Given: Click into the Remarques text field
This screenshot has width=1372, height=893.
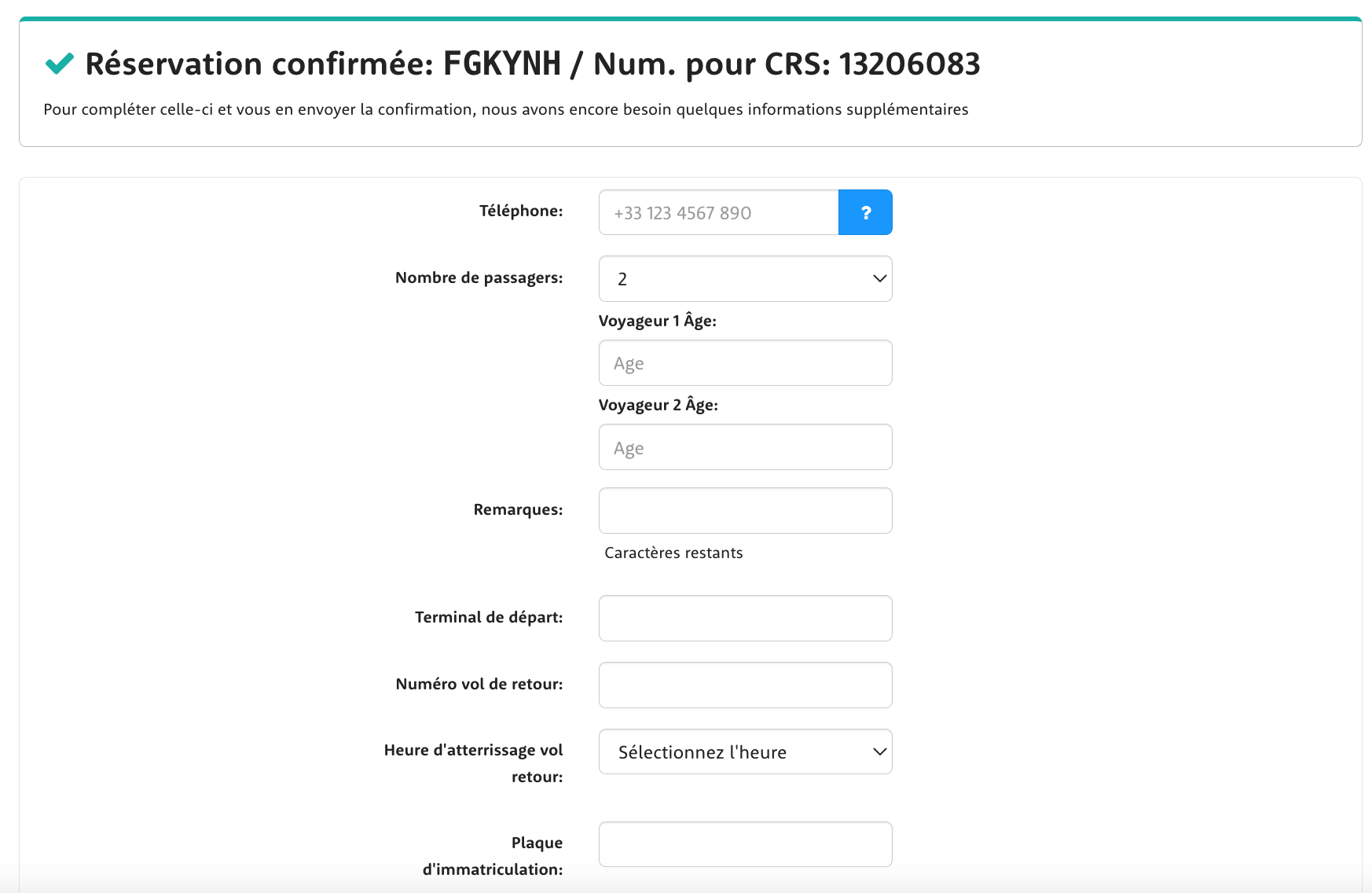Looking at the screenshot, I should click(x=745, y=511).
